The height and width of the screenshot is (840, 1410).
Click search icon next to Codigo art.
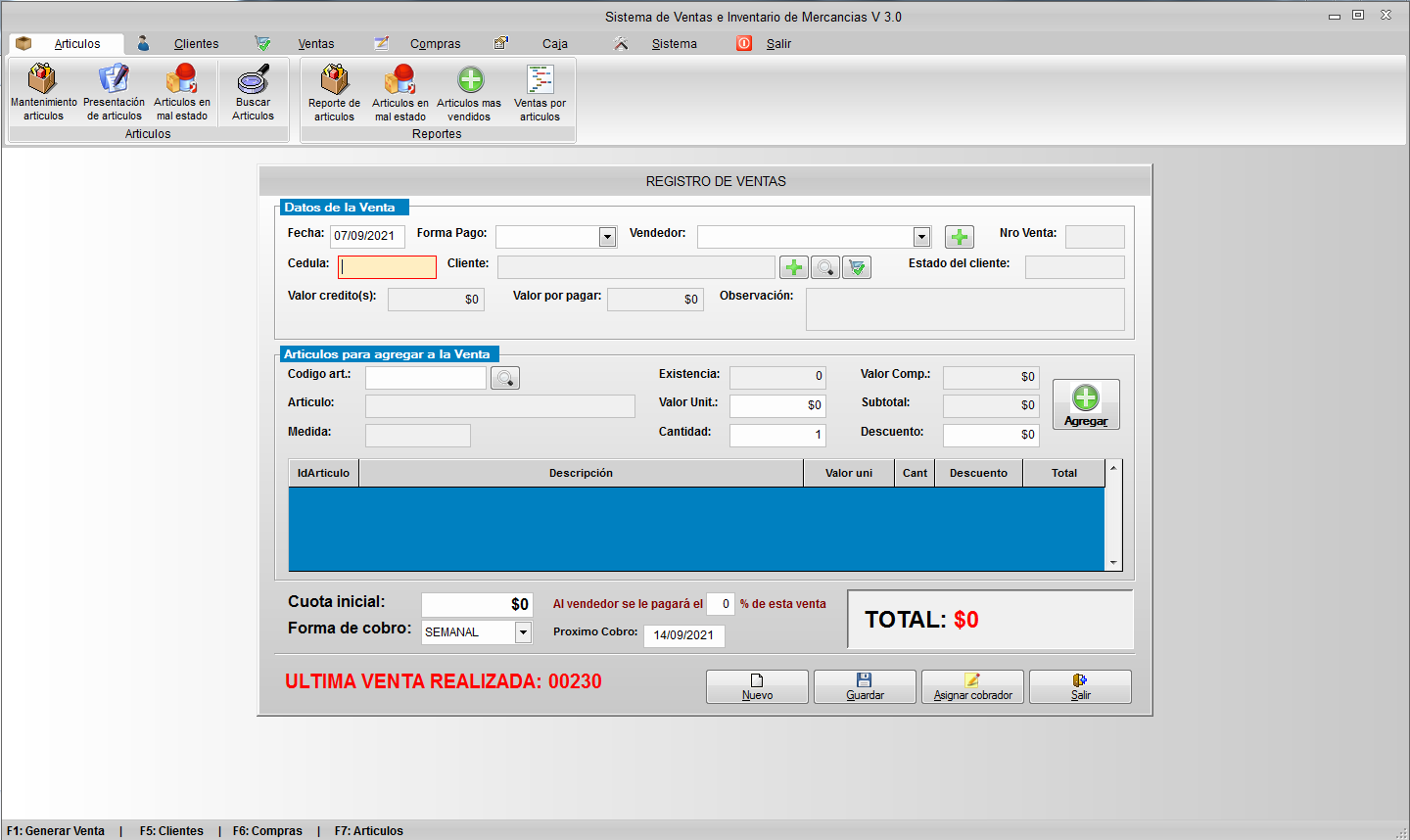[505, 378]
